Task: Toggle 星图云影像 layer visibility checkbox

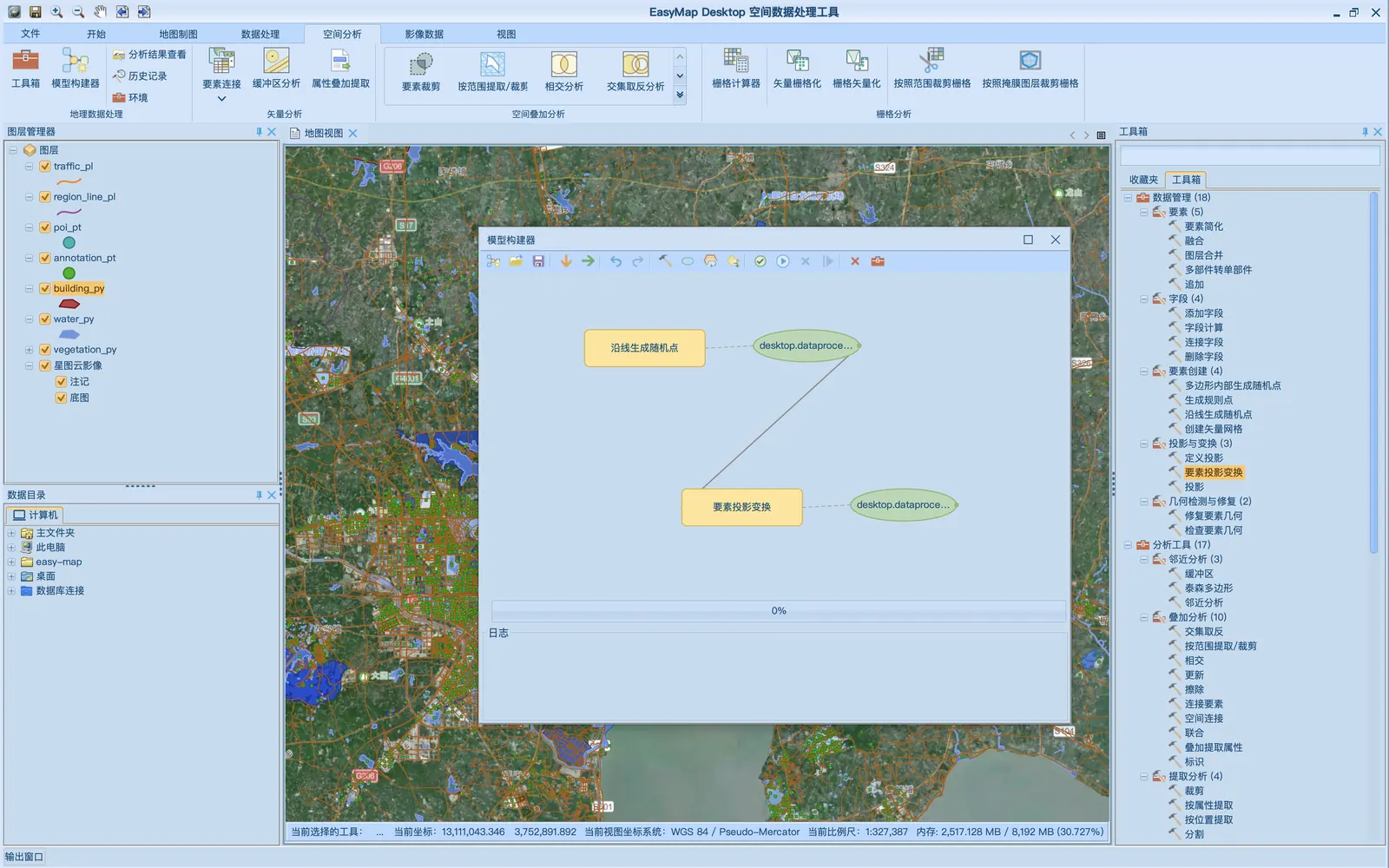Action: coord(45,365)
